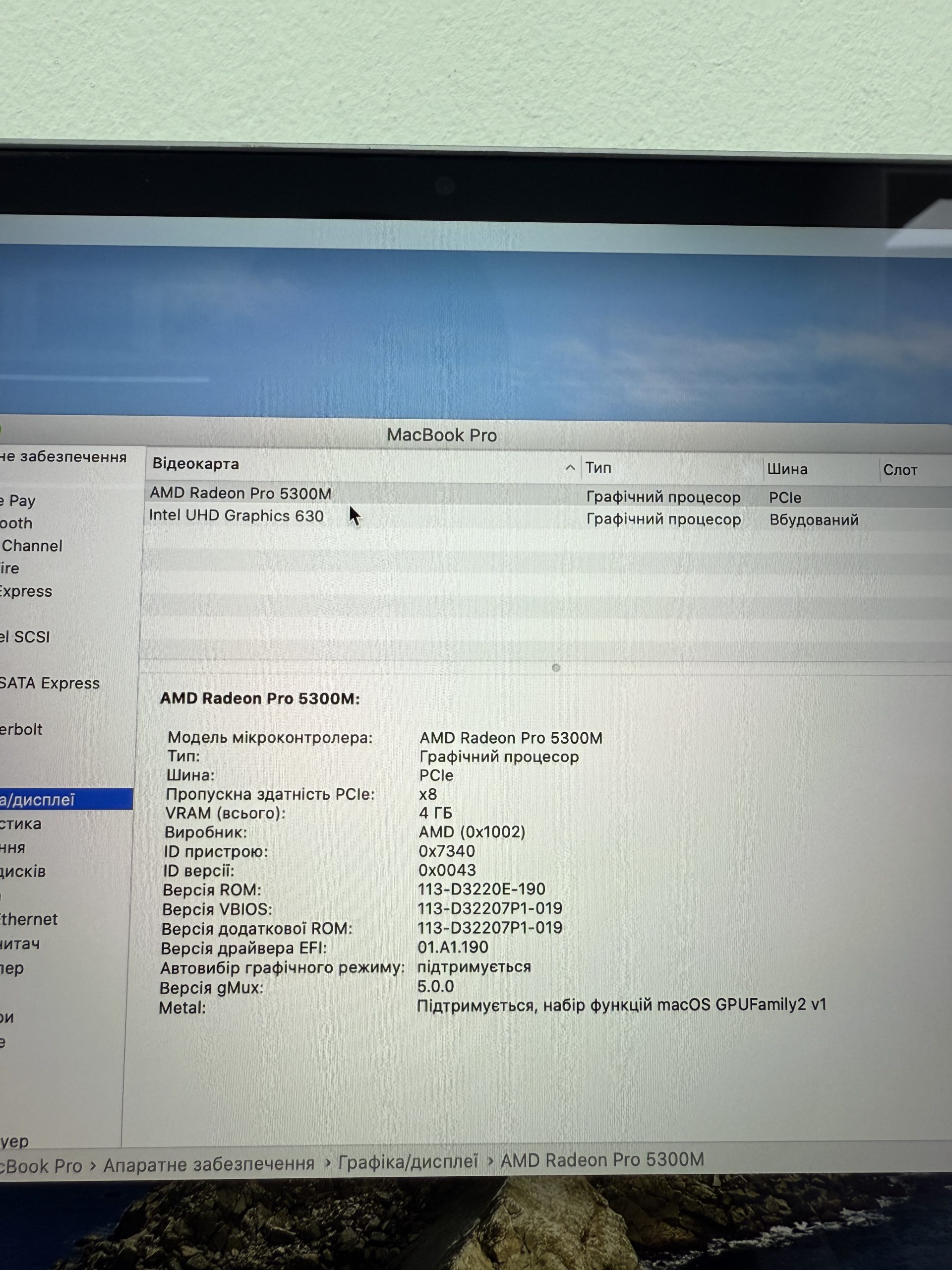Open the sidebar item ending in 'итач'

coord(20,944)
